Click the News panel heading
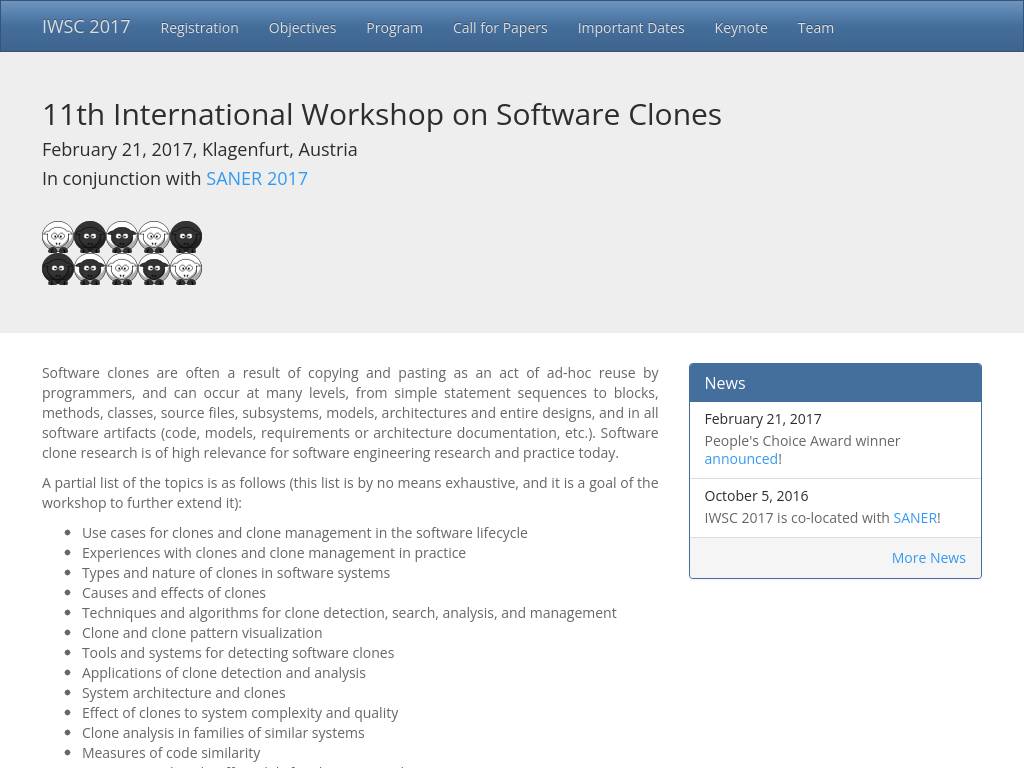 coord(835,383)
